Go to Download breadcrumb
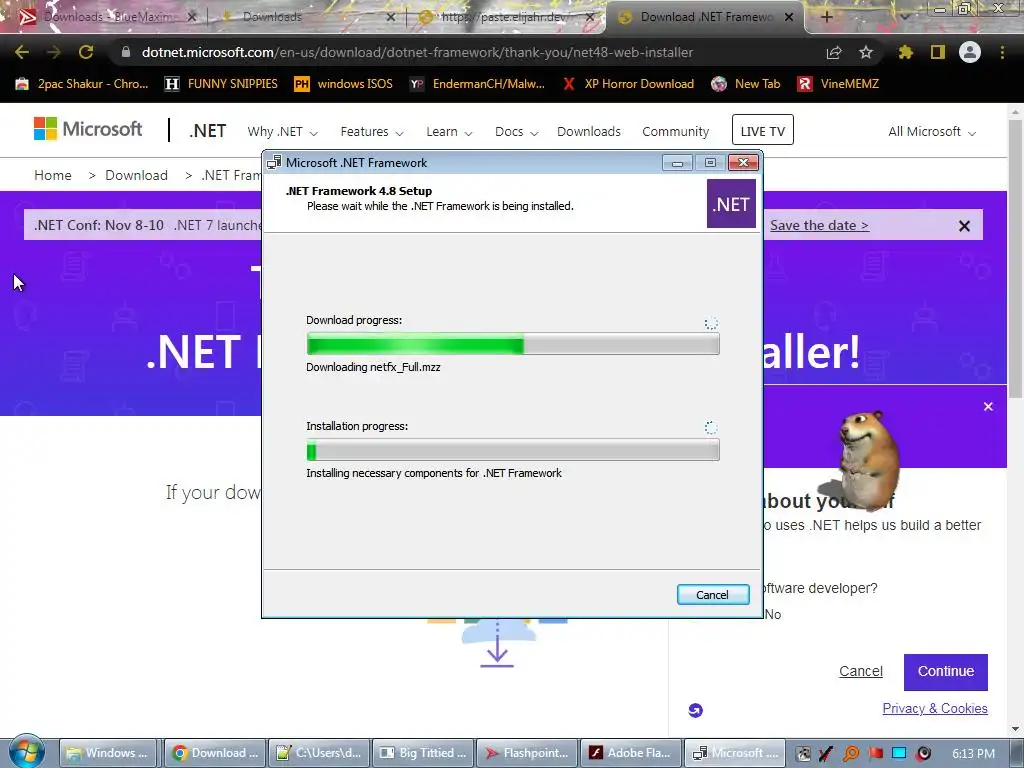Image resolution: width=1024 pixels, height=768 pixels. [136, 175]
